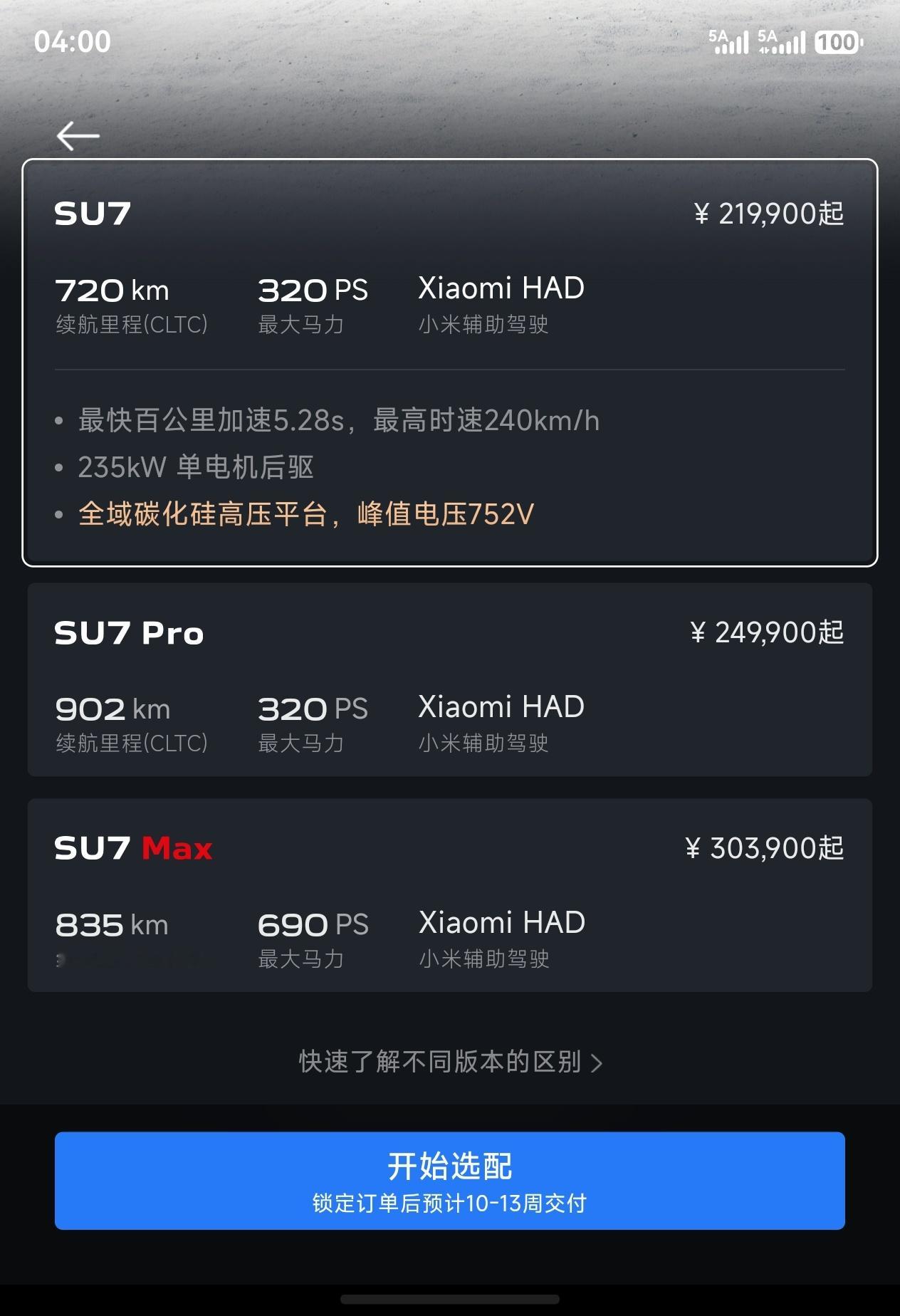900x1316 pixels.
Task: Open 快速了解不同版本的区别 comparison link
Action: 451,1062
